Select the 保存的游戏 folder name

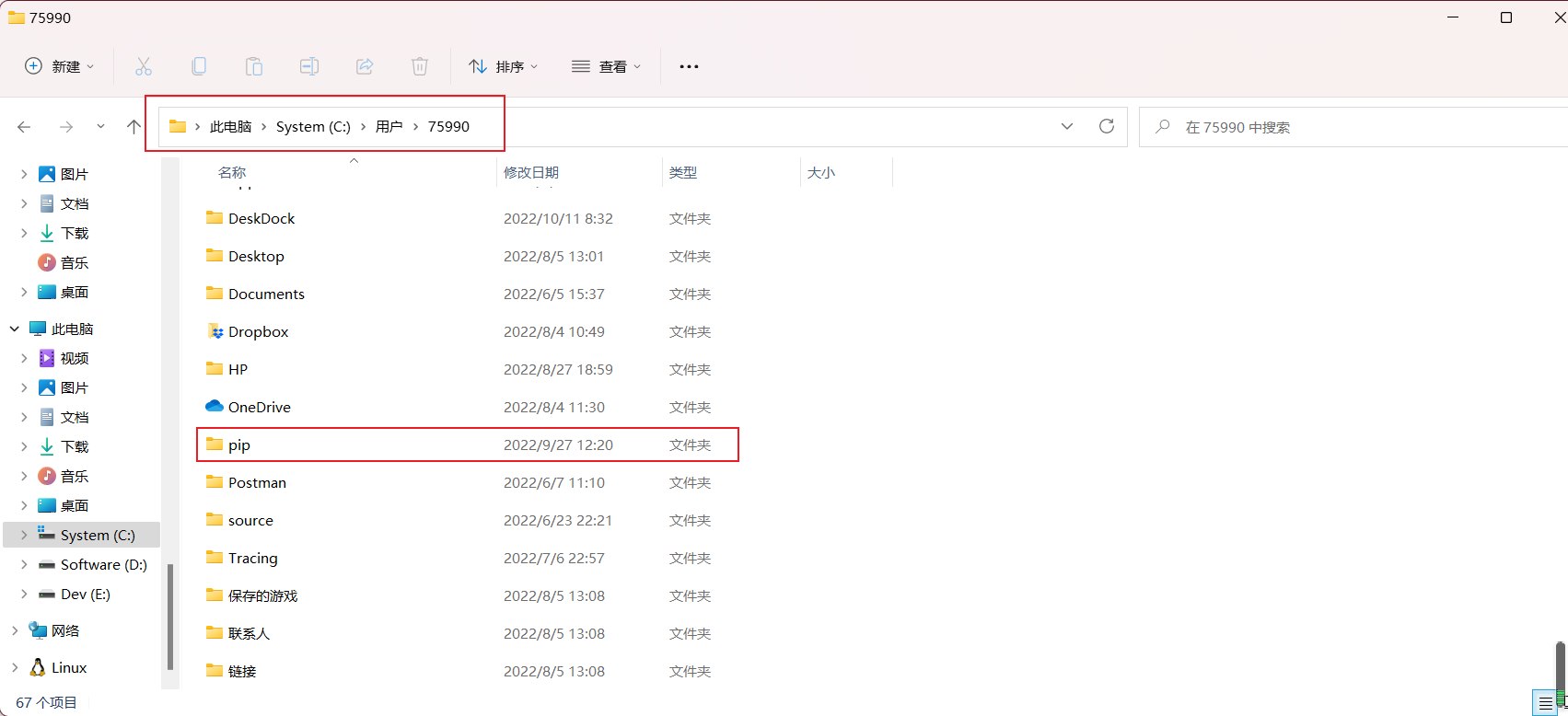(x=263, y=595)
